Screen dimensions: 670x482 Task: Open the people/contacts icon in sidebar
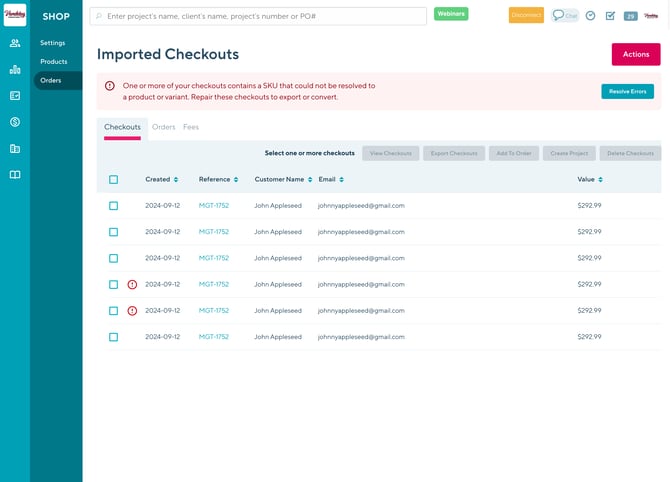[x=15, y=44]
